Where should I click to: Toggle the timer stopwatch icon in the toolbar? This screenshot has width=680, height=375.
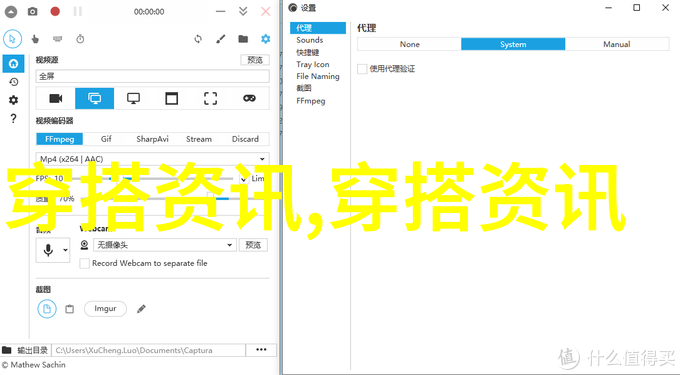80,39
